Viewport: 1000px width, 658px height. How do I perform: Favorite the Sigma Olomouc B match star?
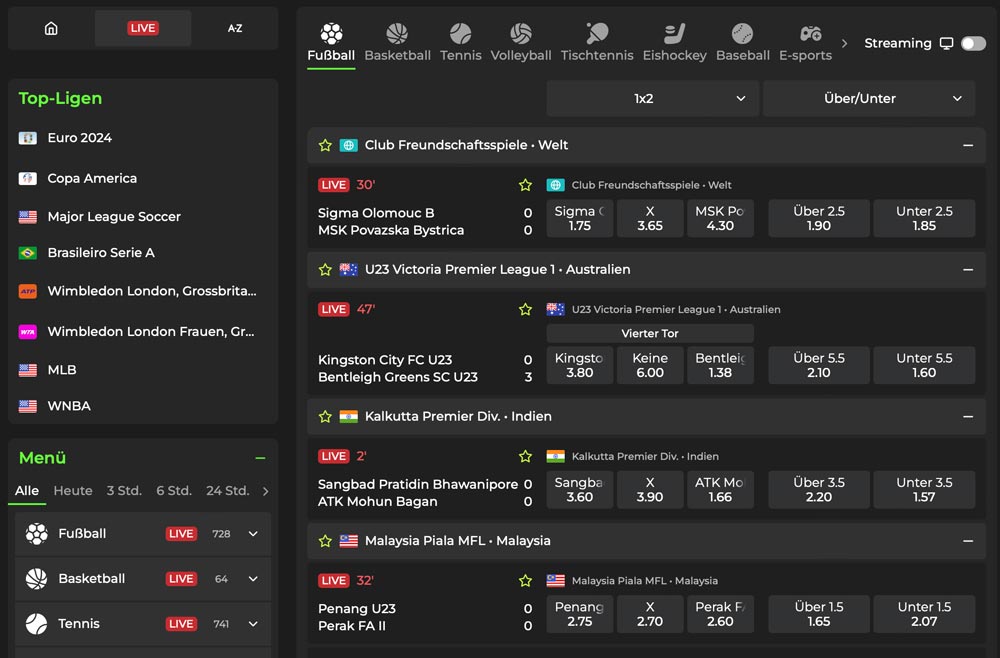click(x=525, y=185)
